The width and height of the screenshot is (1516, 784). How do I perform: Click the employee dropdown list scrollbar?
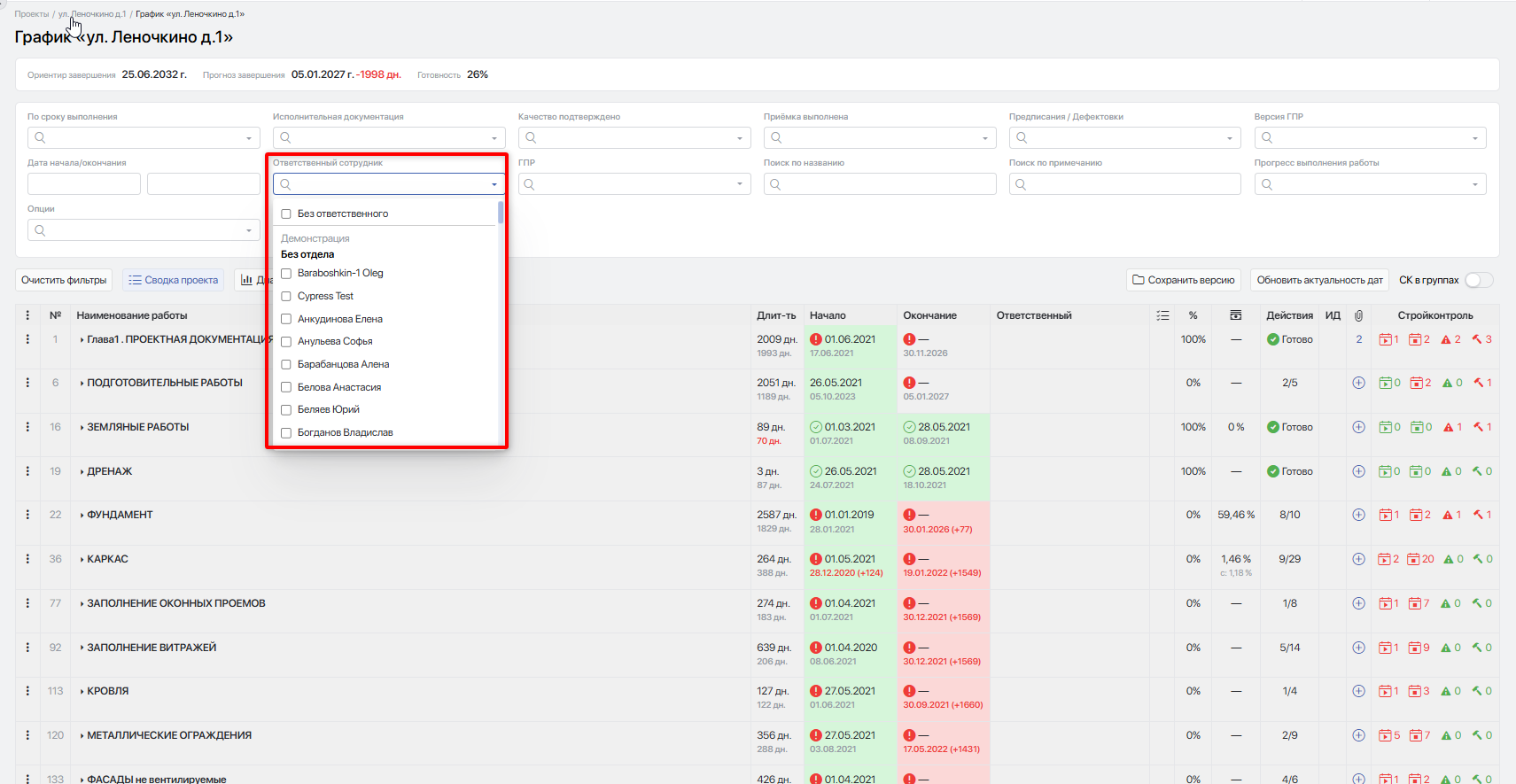(x=501, y=213)
